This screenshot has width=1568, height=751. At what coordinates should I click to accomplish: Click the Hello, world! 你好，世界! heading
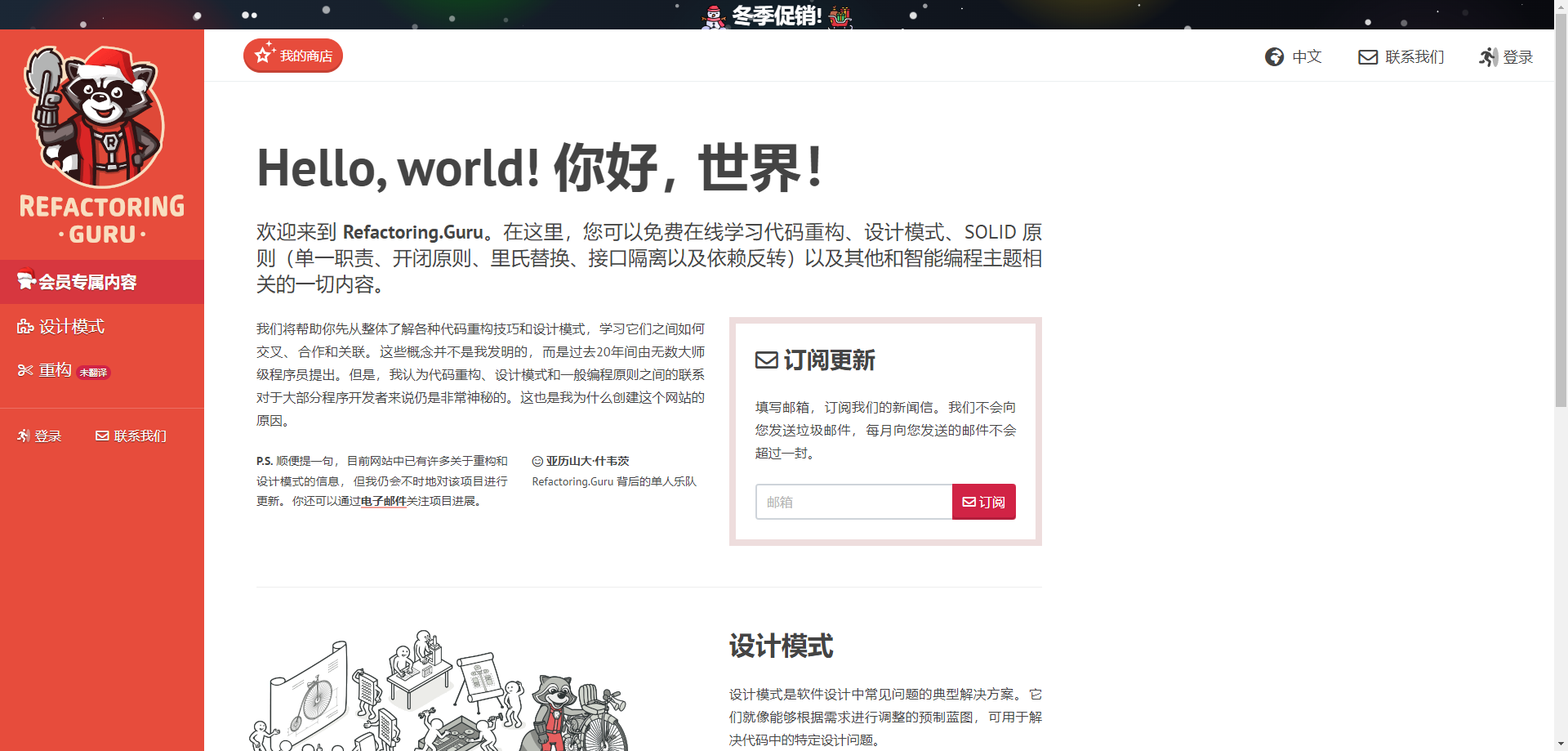point(539,168)
